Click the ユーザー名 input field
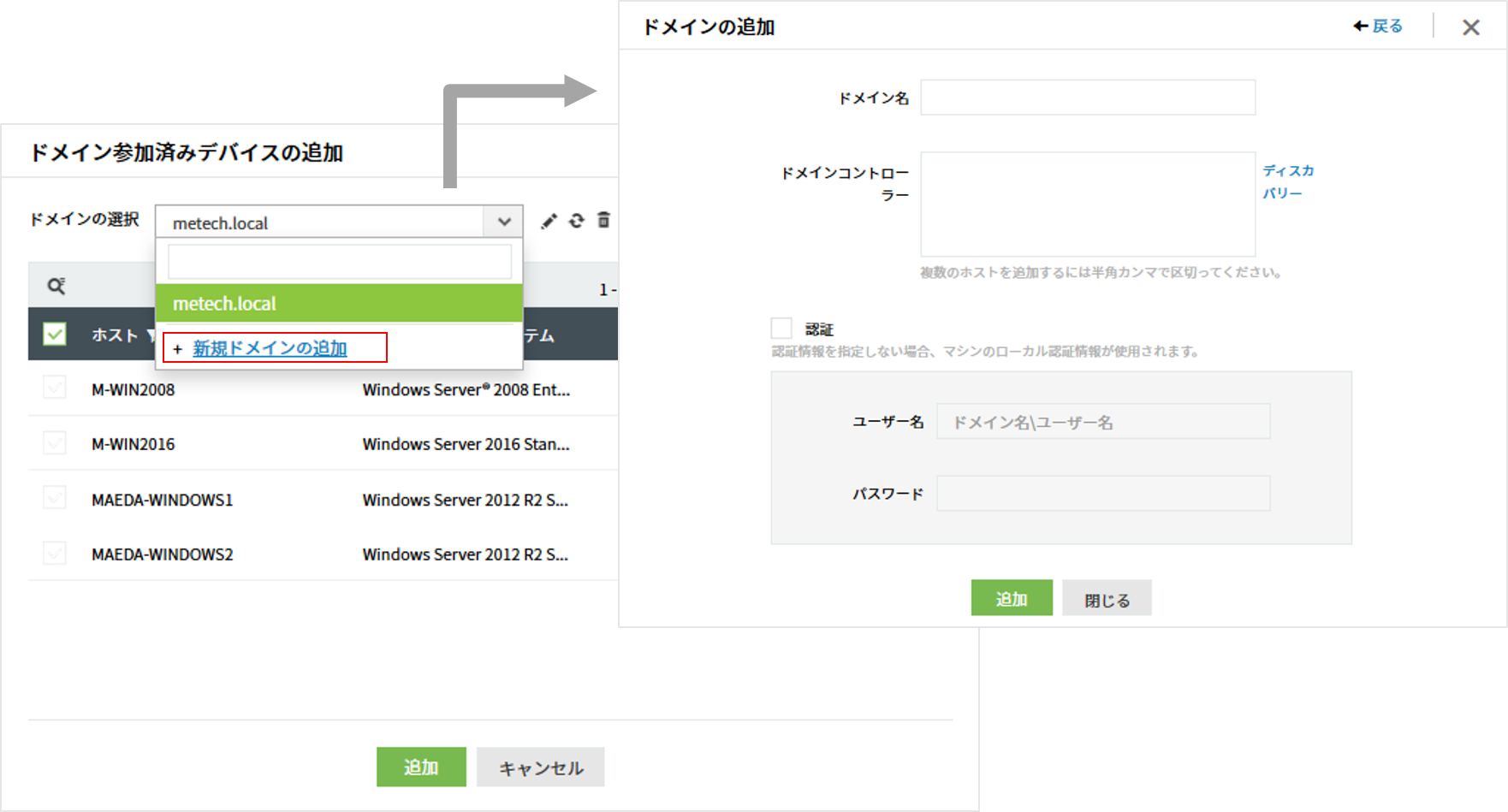This screenshot has height=812, width=1508. [x=1103, y=422]
